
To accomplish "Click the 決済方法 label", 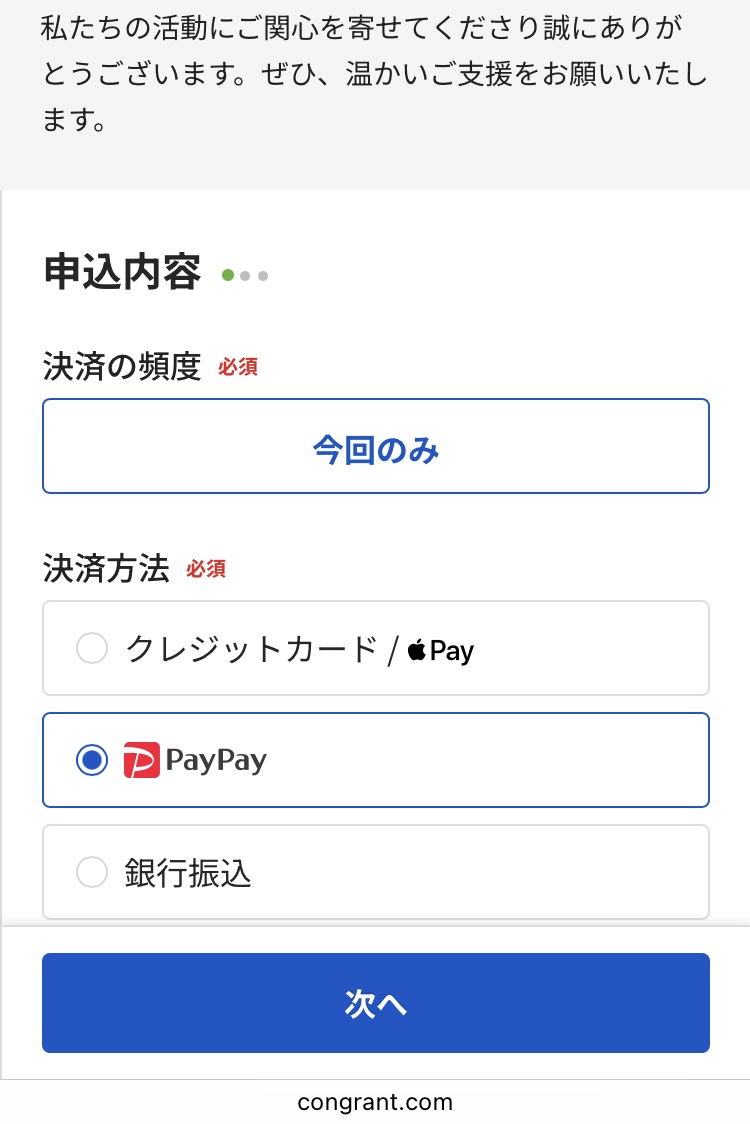I will coord(106,569).
